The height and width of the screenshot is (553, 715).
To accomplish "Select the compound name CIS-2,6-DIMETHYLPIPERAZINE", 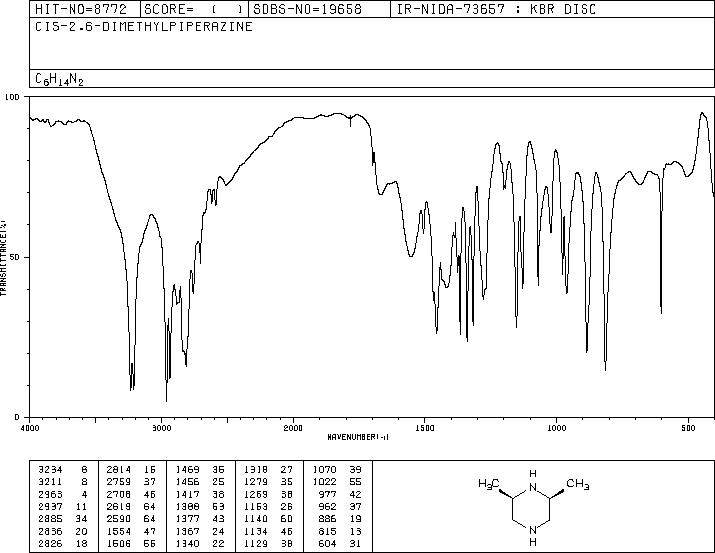I will click(144, 27).
